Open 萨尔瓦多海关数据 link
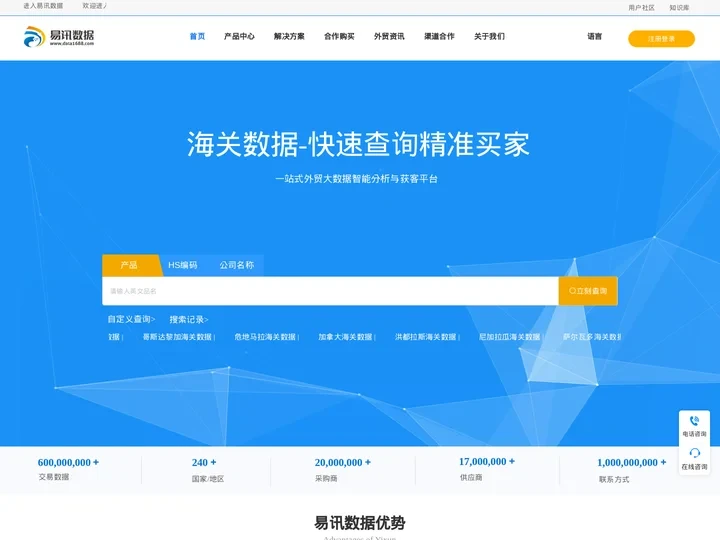This screenshot has width=720, height=540. click(x=592, y=337)
